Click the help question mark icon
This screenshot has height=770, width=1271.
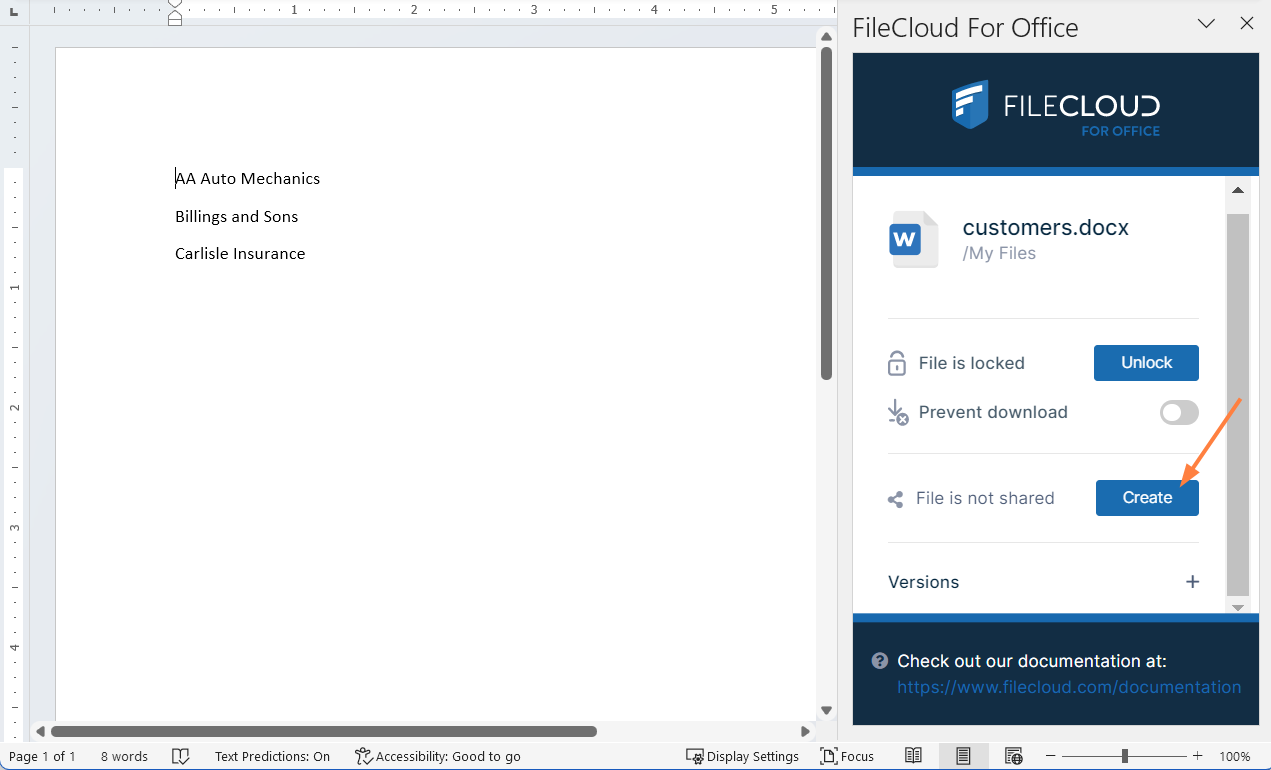(x=879, y=661)
